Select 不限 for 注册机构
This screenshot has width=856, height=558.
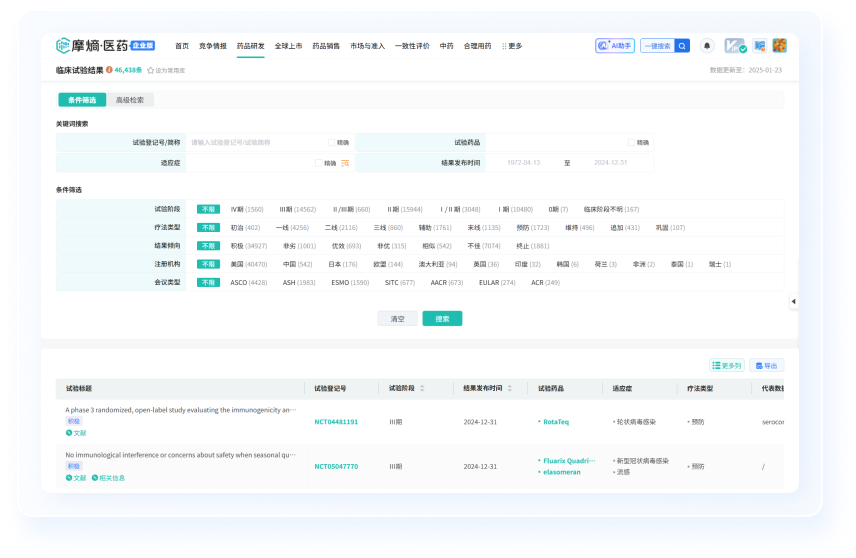(209, 264)
